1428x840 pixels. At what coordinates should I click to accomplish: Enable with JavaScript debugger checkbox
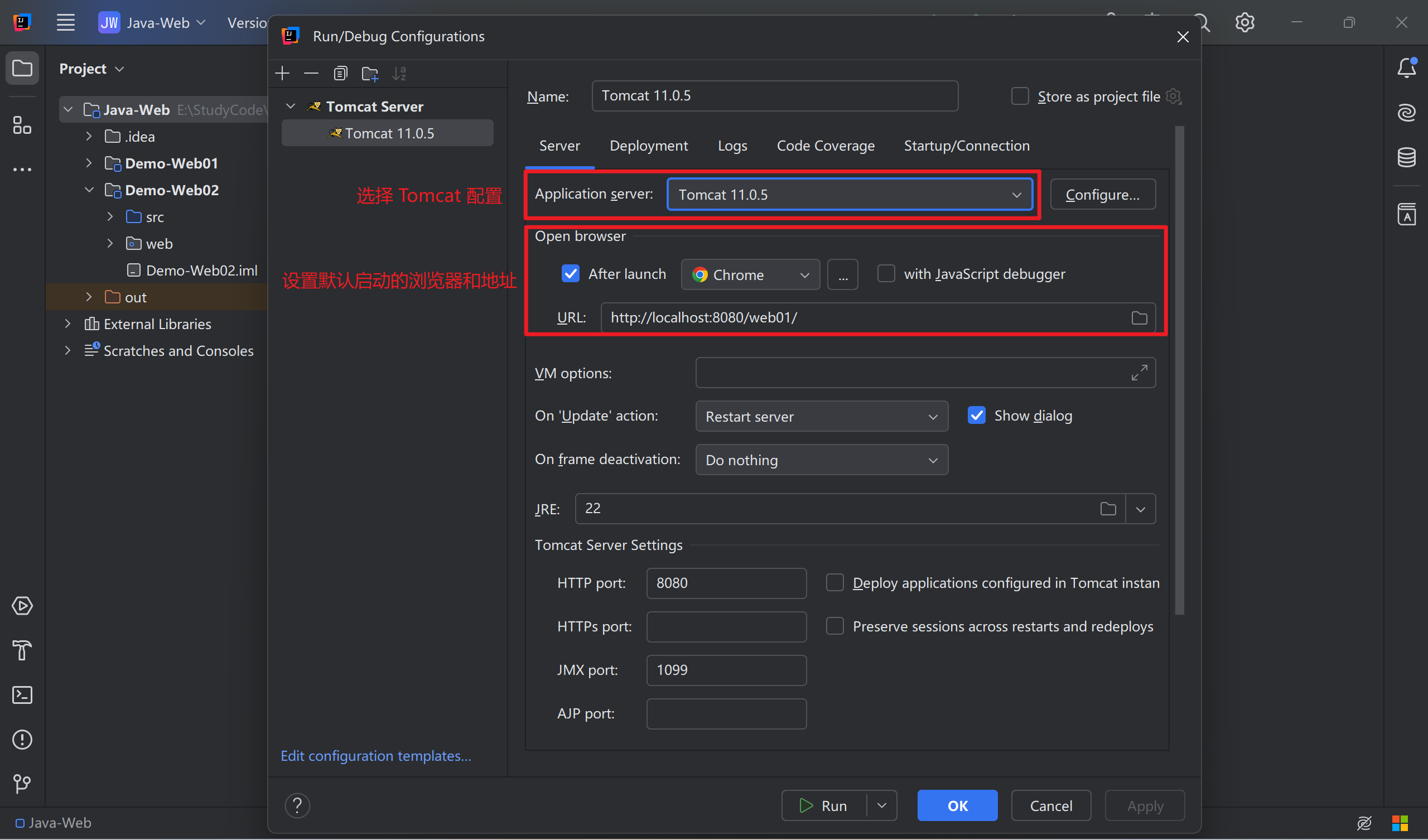(x=886, y=274)
